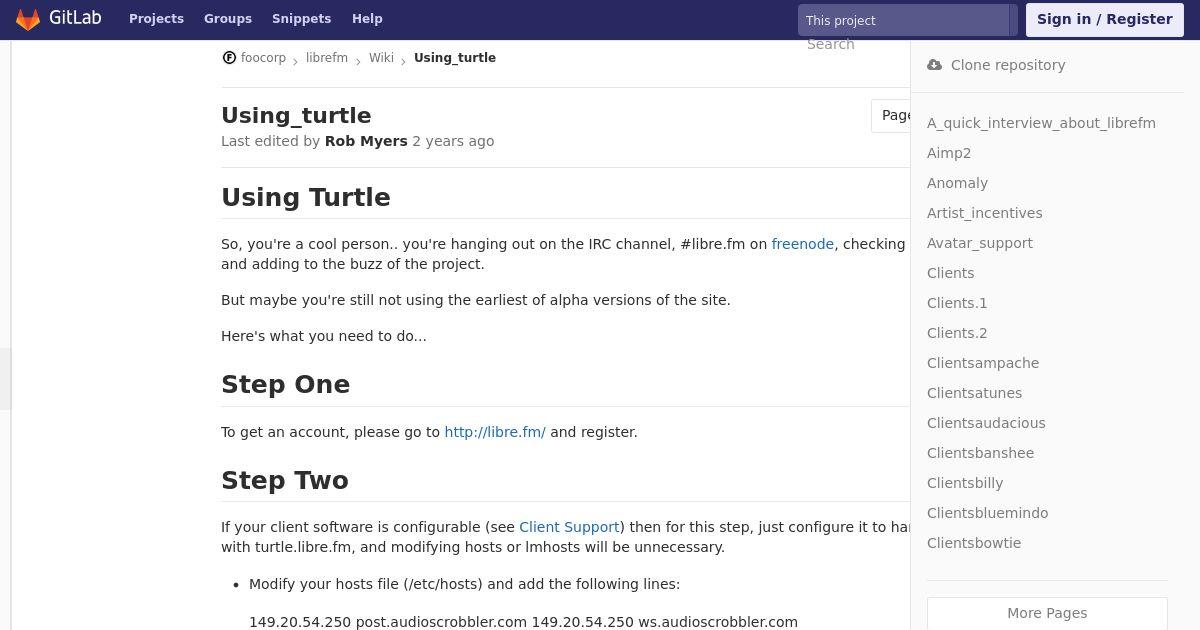Viewport: 1200px width, 630px height.
Task: Open the Anomaly wiki page
Action: pyautogui.click(x=957, y=183)
